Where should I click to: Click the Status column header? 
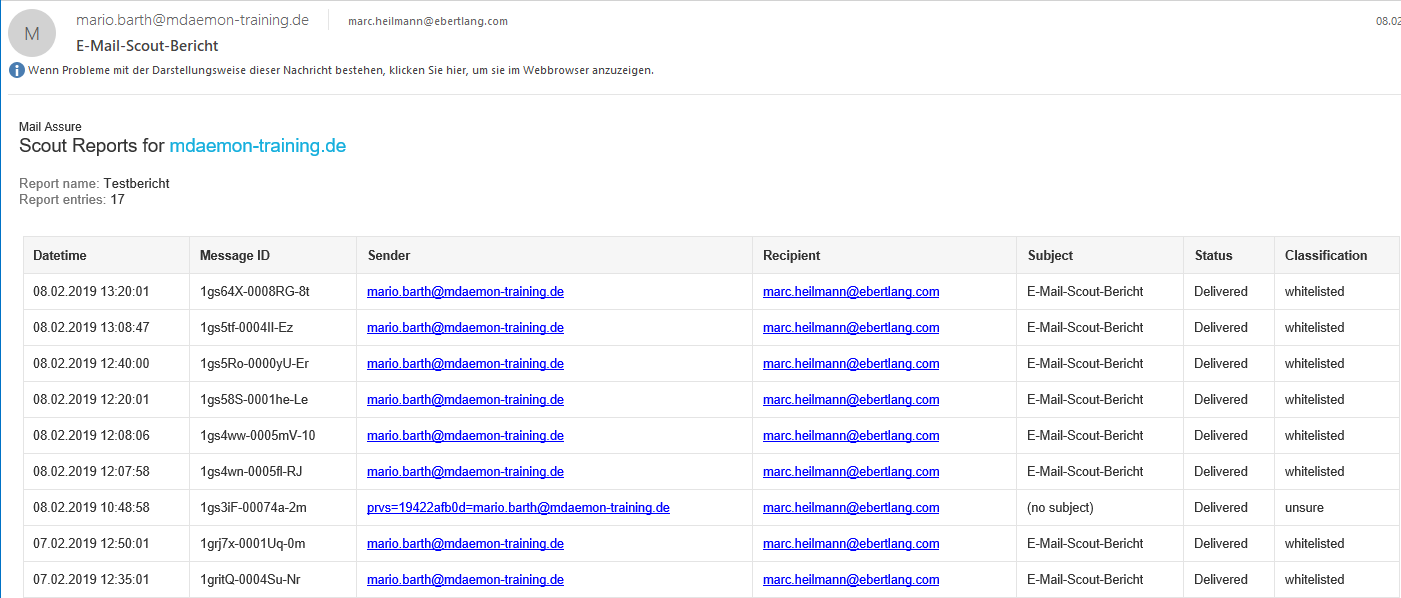click(x=1214, y=256)
